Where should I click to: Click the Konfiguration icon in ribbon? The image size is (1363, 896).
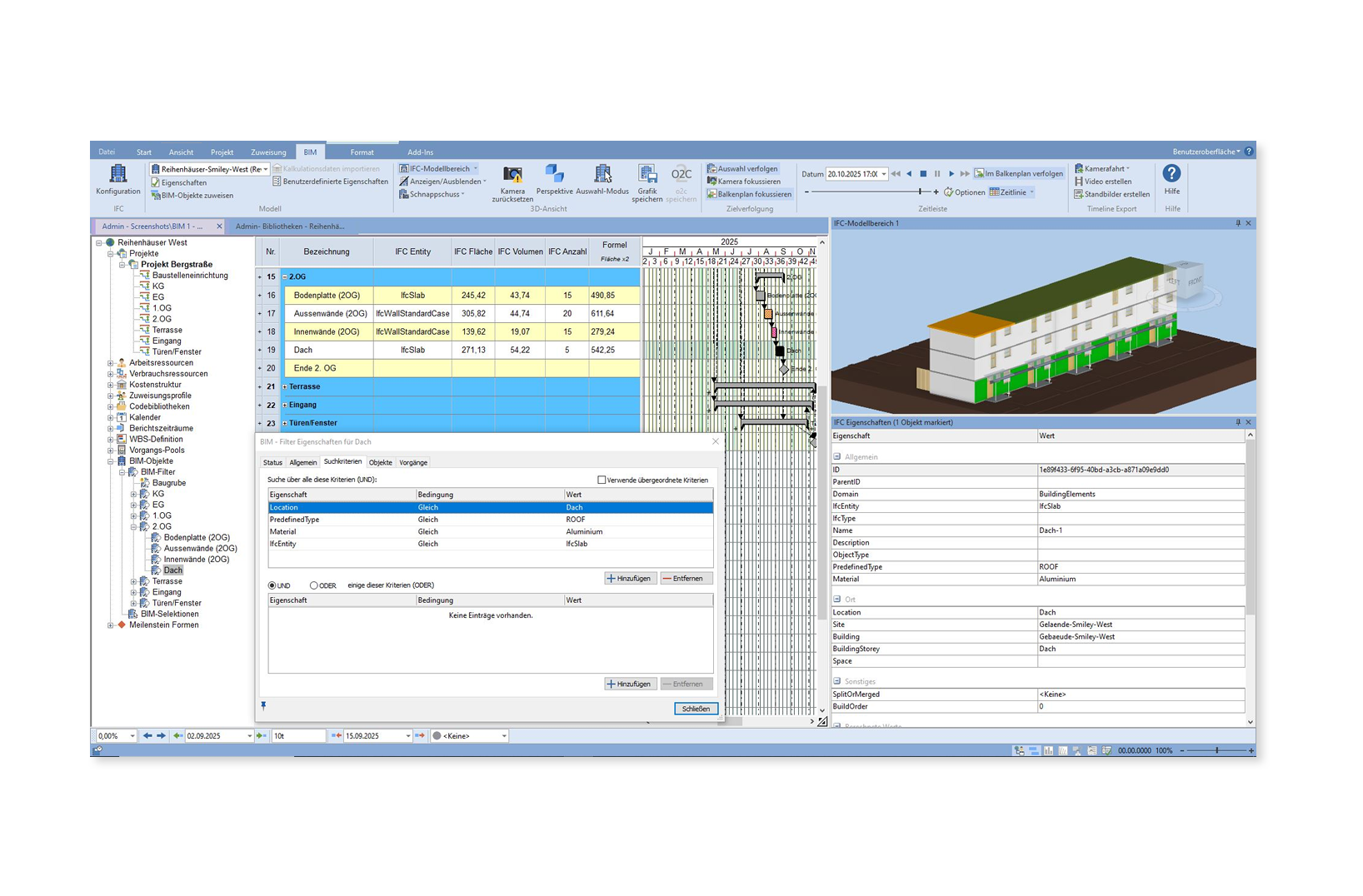click(118, 175)
